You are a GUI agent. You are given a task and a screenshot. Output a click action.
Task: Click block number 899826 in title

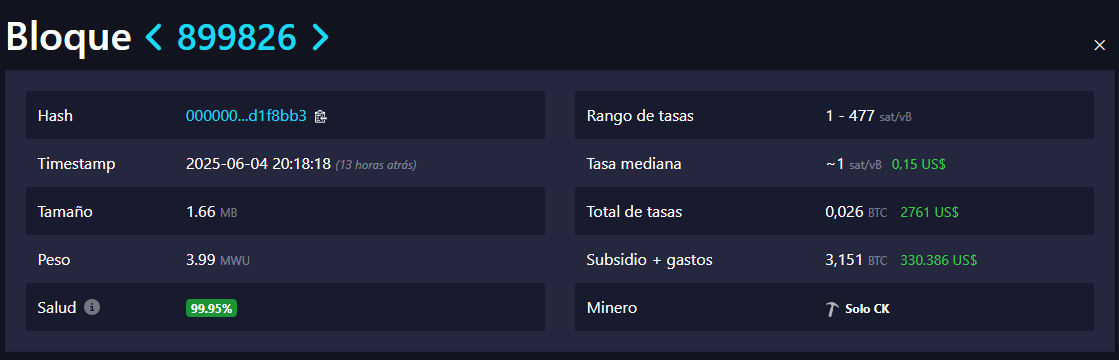[x=236, y=37]
